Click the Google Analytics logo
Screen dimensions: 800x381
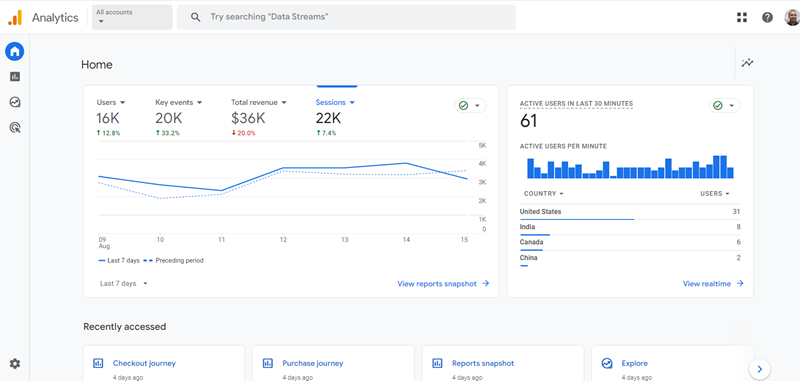(15, 17)
